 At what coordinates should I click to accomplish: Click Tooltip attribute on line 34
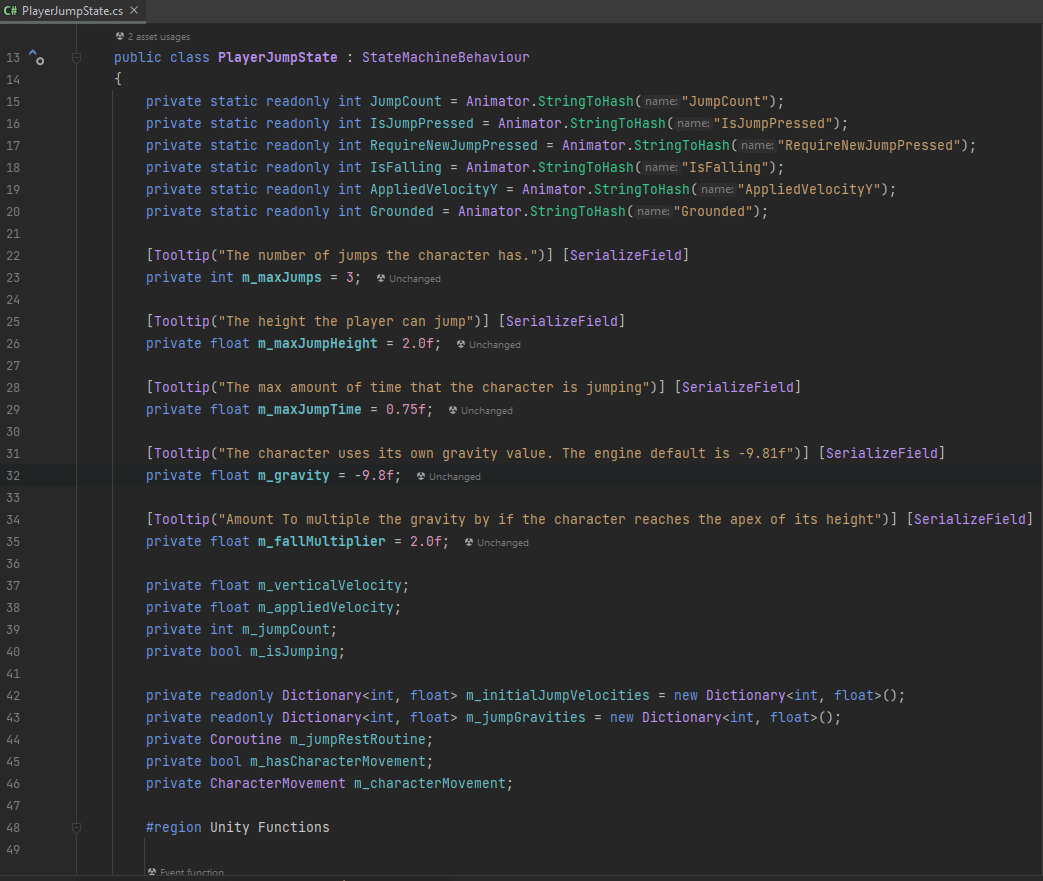(x=182, y=520)
